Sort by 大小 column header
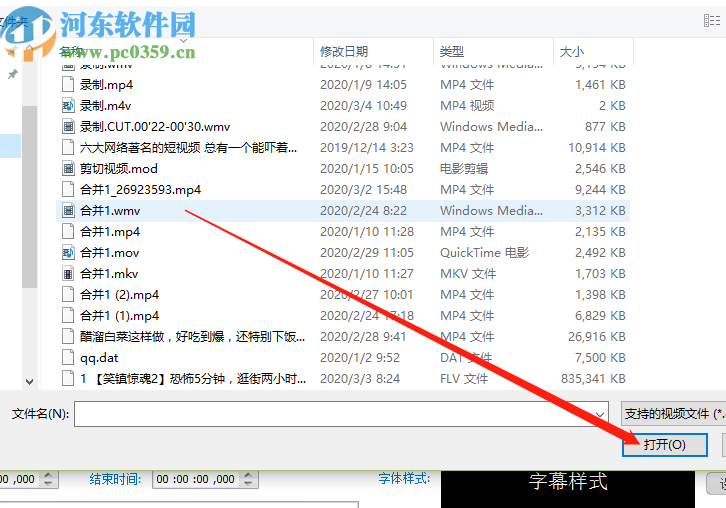Screen dimensions: 726x508 coord(572,51)
